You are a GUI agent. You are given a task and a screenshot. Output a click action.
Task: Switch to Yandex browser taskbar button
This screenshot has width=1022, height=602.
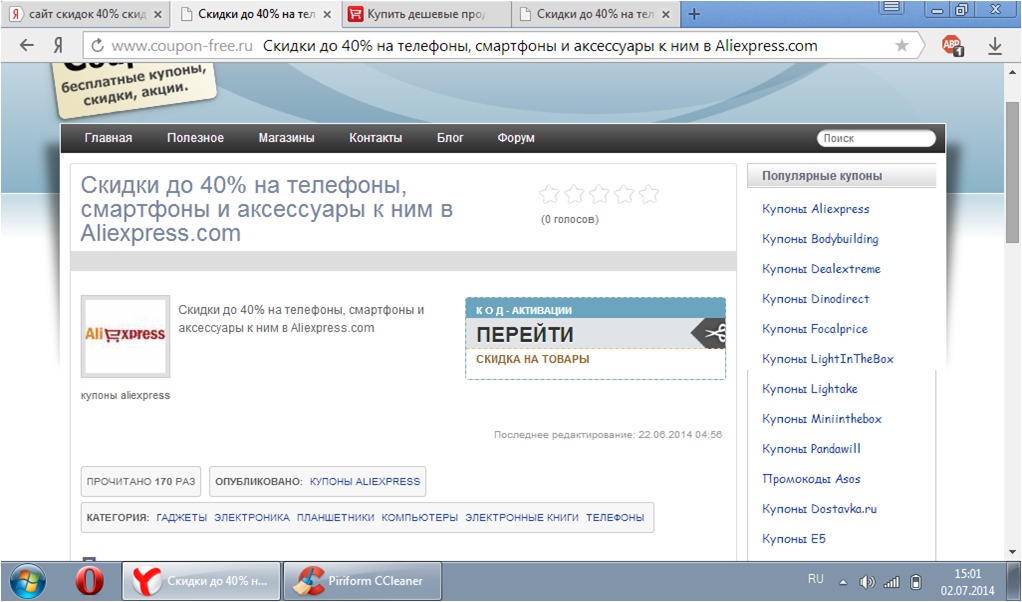201,580
